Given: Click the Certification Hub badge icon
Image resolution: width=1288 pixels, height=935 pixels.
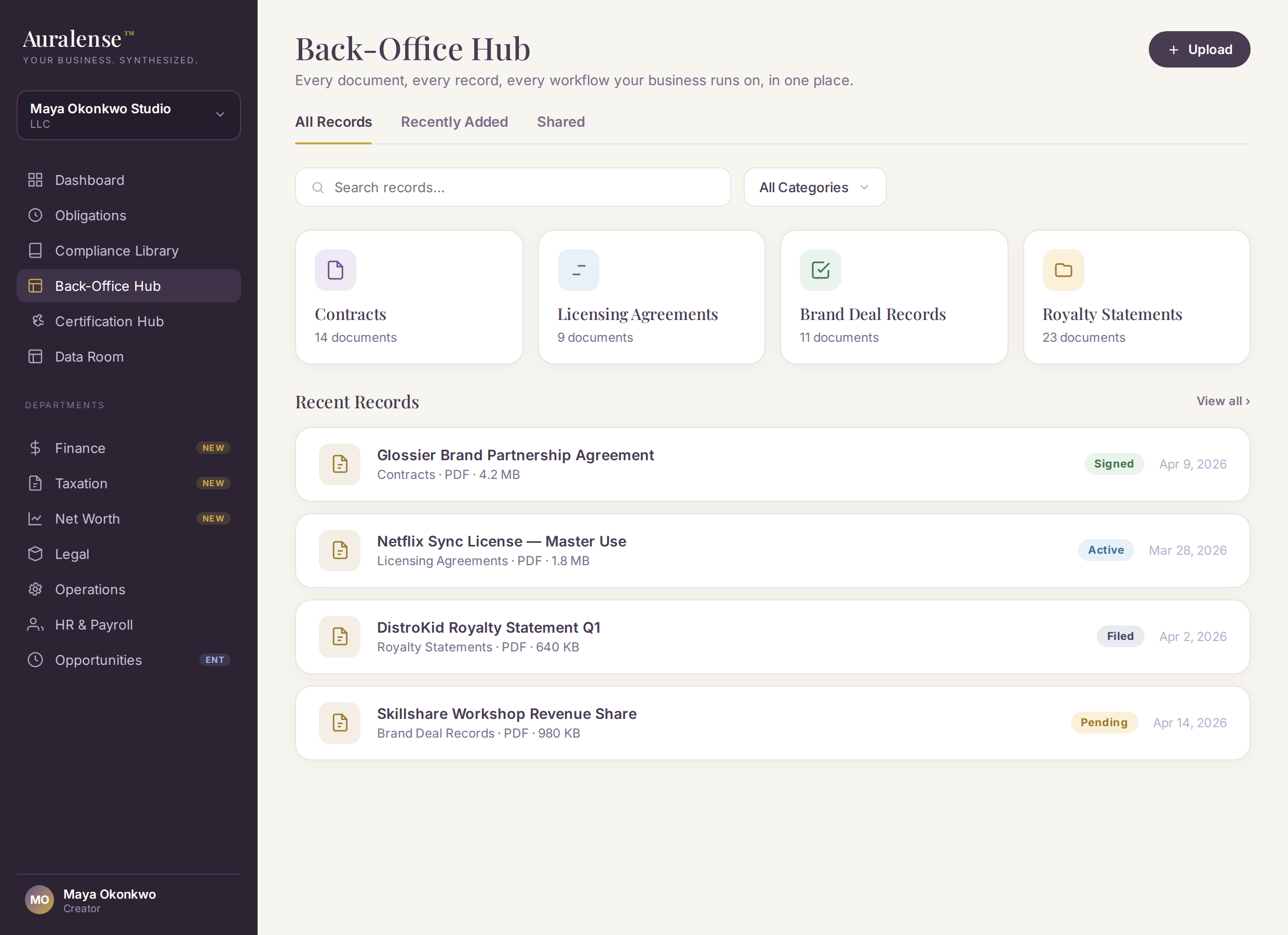Looking at the screenshot, I should [x=38, y=321].
